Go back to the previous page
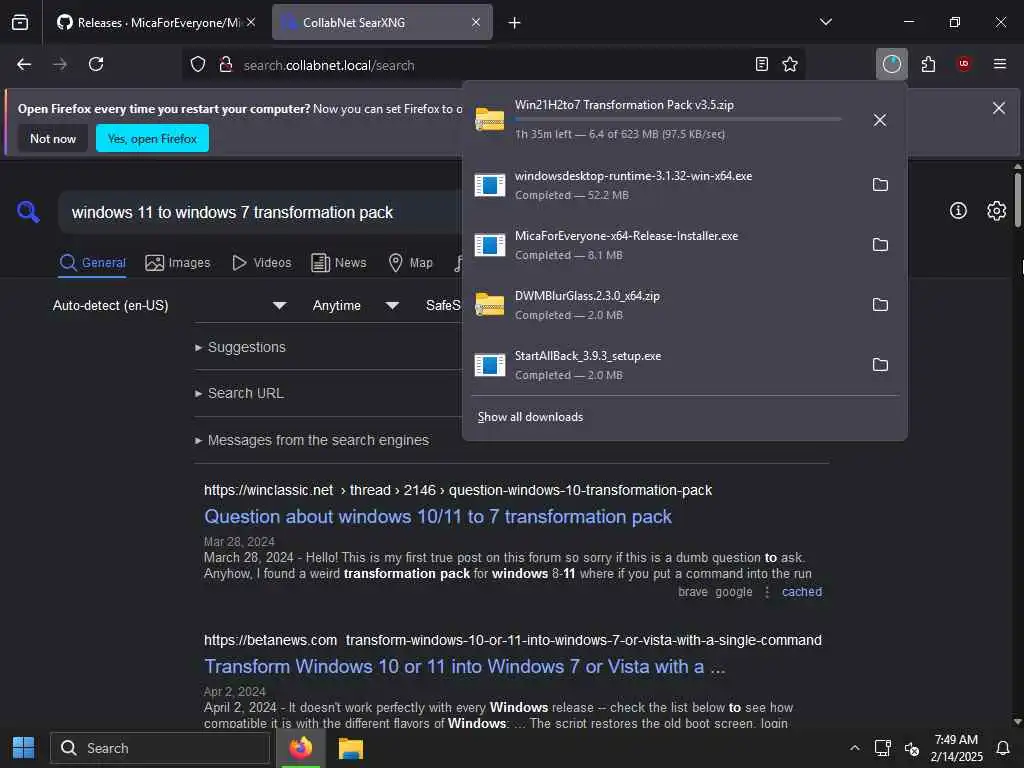This screenshot has width=1024, height=768. pyautogui.click(x=24, y=64)
